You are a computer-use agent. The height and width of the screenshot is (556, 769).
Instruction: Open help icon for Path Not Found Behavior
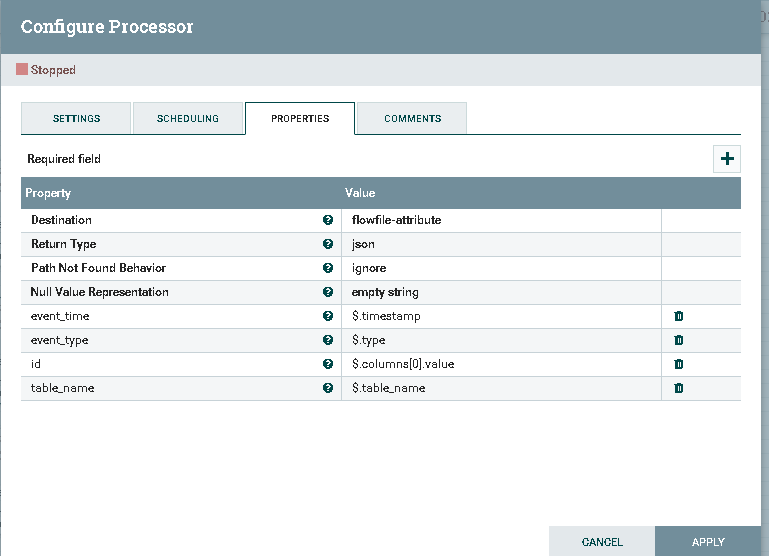coord(328,268)
